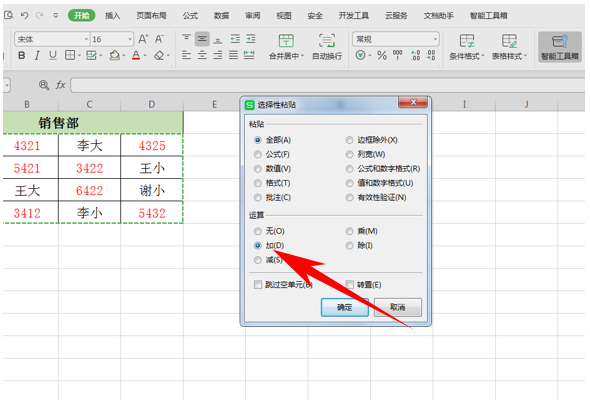Click the increase decimal places icon

click(415, 55)
